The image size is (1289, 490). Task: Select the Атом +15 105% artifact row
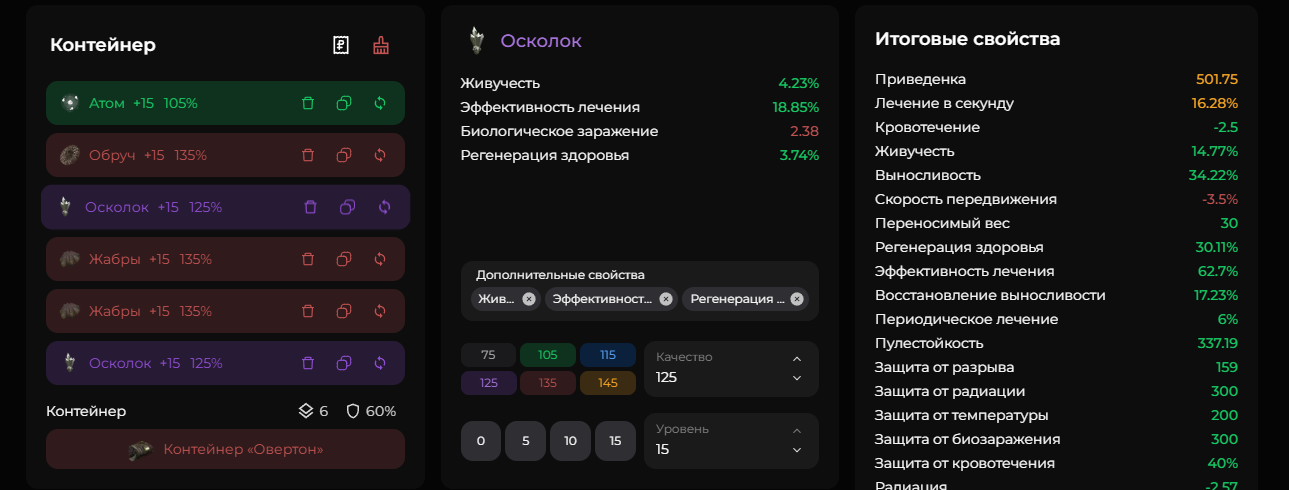(x=225, y=103)
